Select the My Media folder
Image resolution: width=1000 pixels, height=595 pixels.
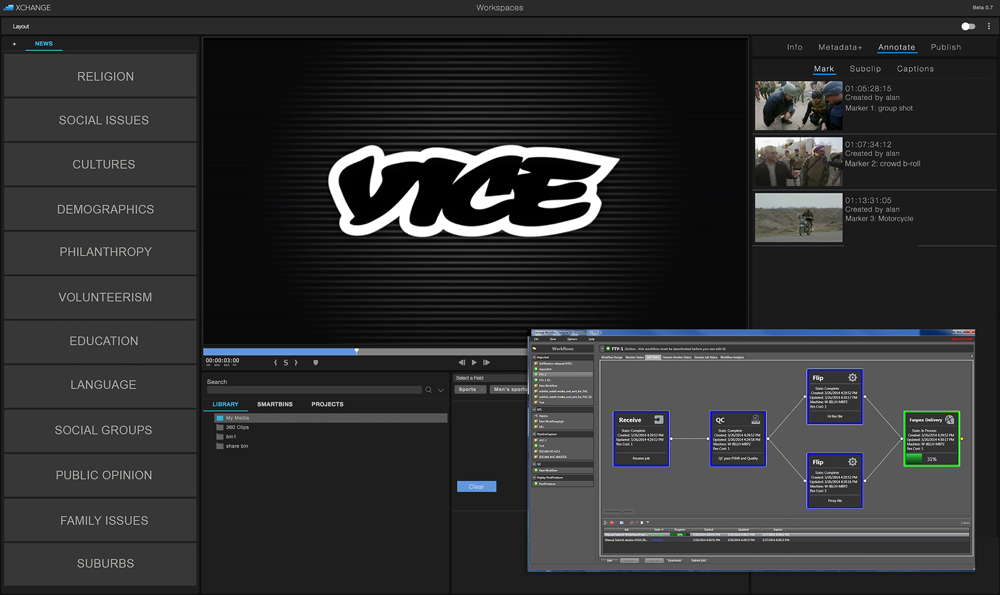coord(330,418)
